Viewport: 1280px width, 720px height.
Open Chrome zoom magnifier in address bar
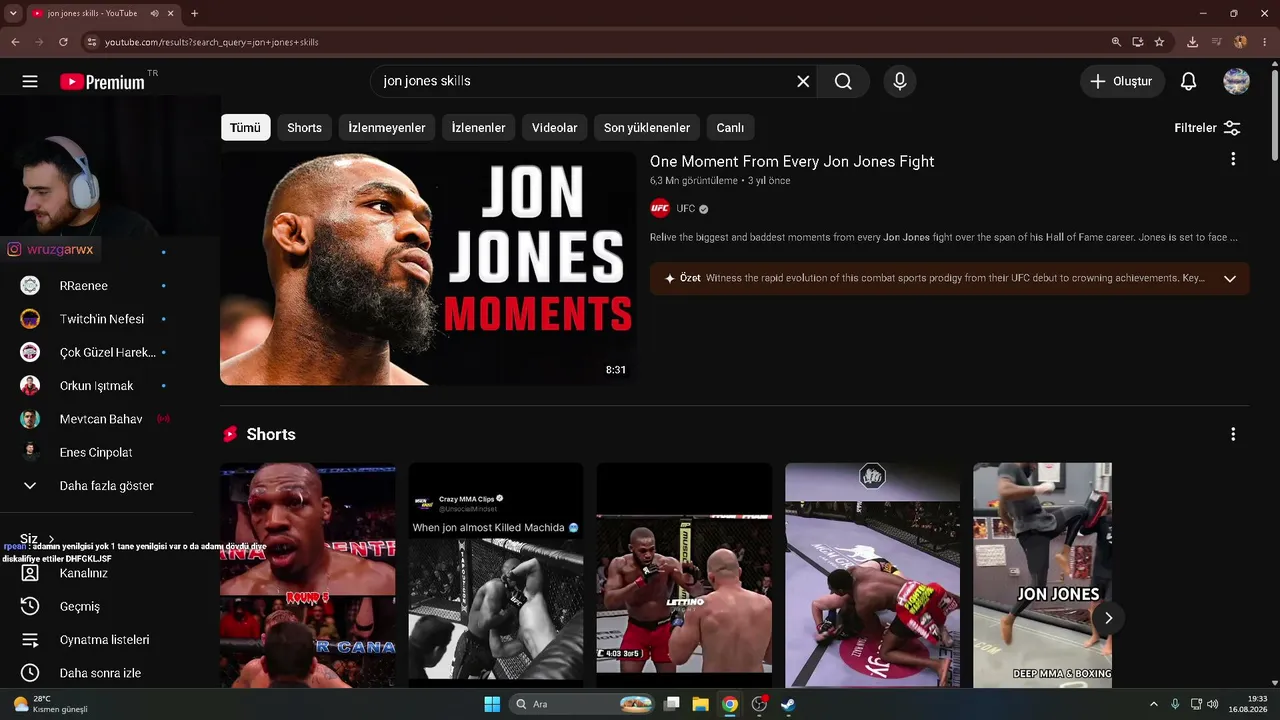(1116, 42)
